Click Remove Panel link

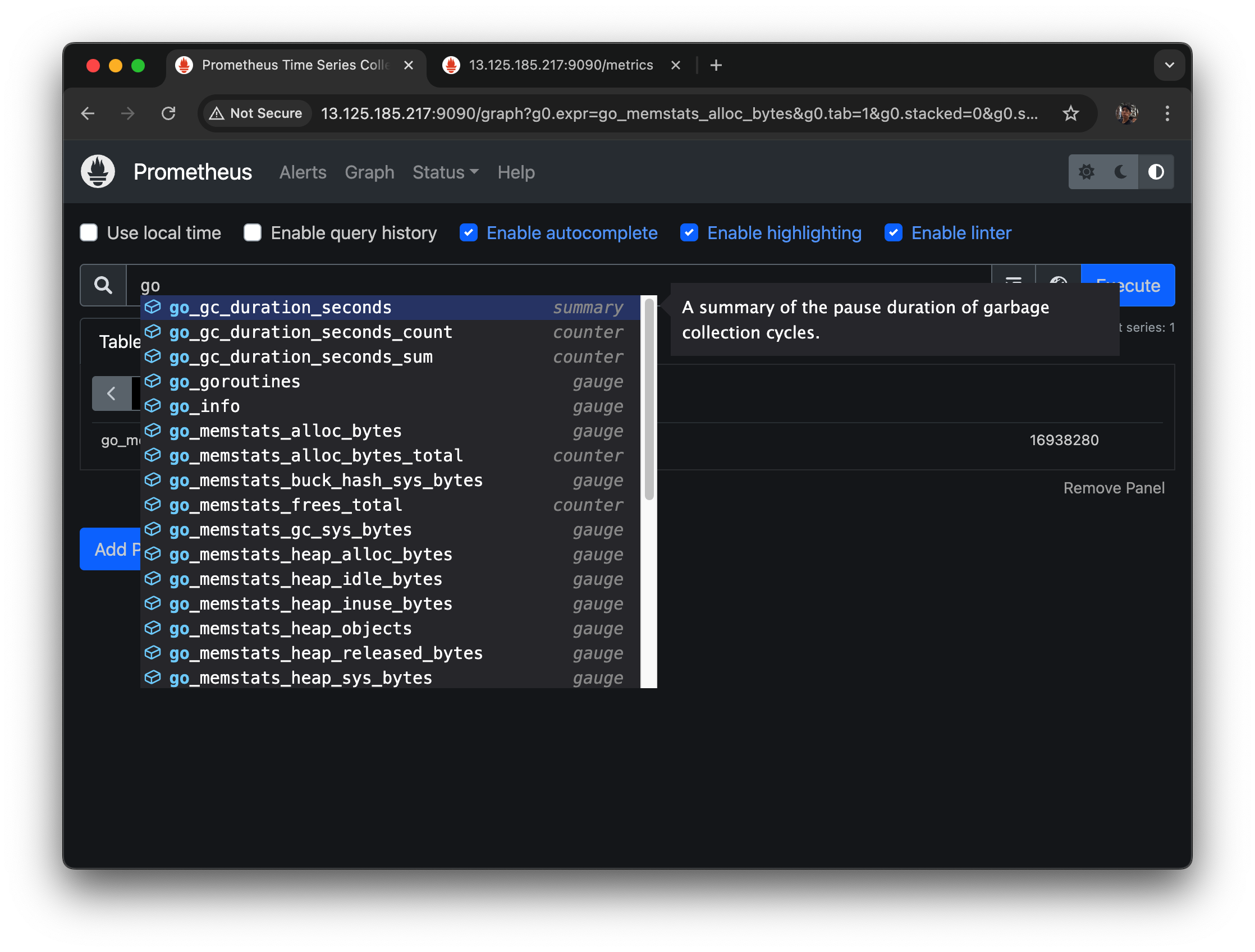click(x=1113, y=488)
